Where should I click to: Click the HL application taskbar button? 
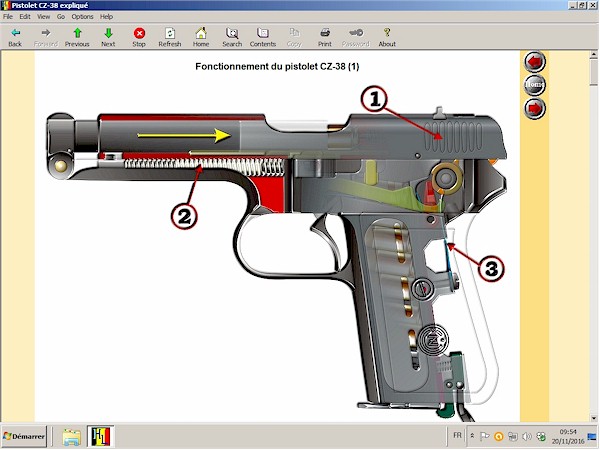(101, 437)
